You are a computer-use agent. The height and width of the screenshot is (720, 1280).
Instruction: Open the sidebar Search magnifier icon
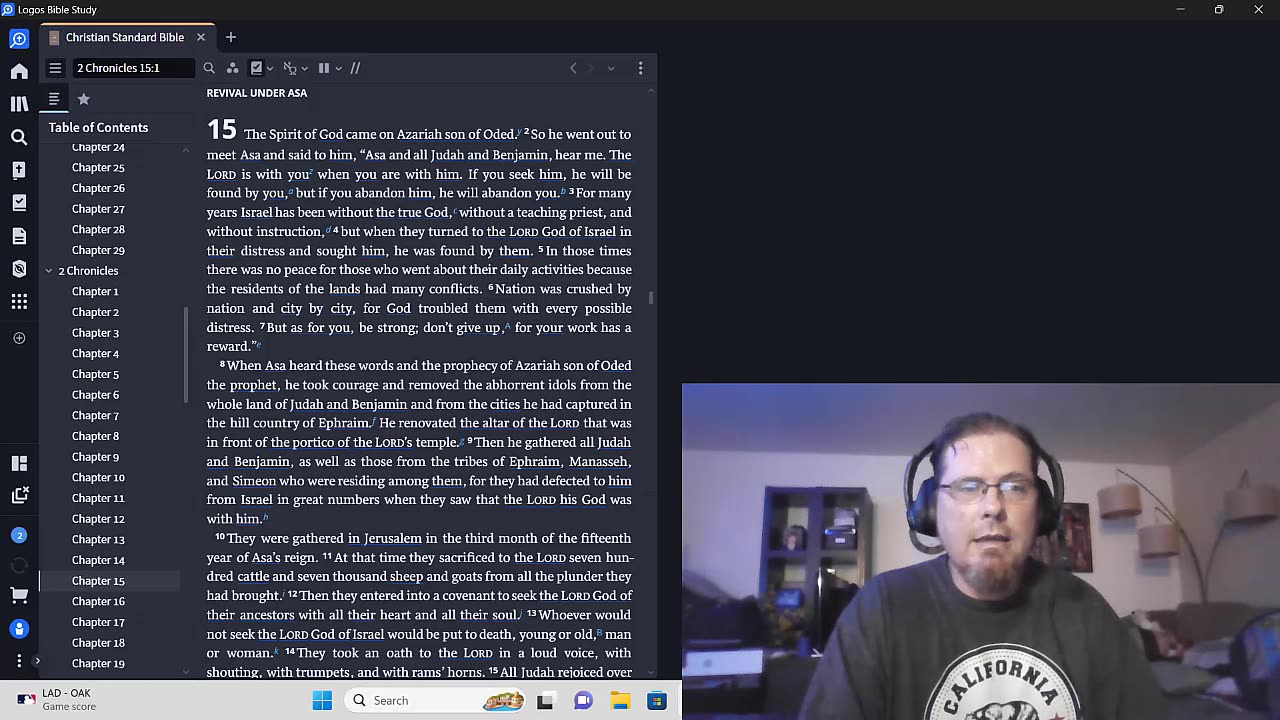tap(19, 137)
